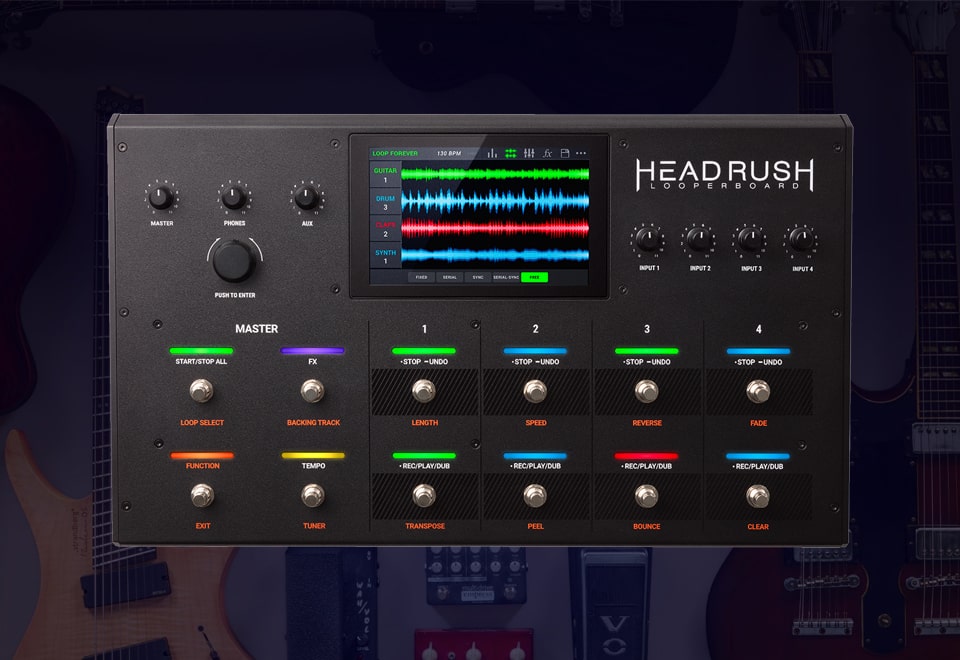Click the INPUT 3 gain knob
This screenshot has width=960, height=660.
tap(750, 239)
